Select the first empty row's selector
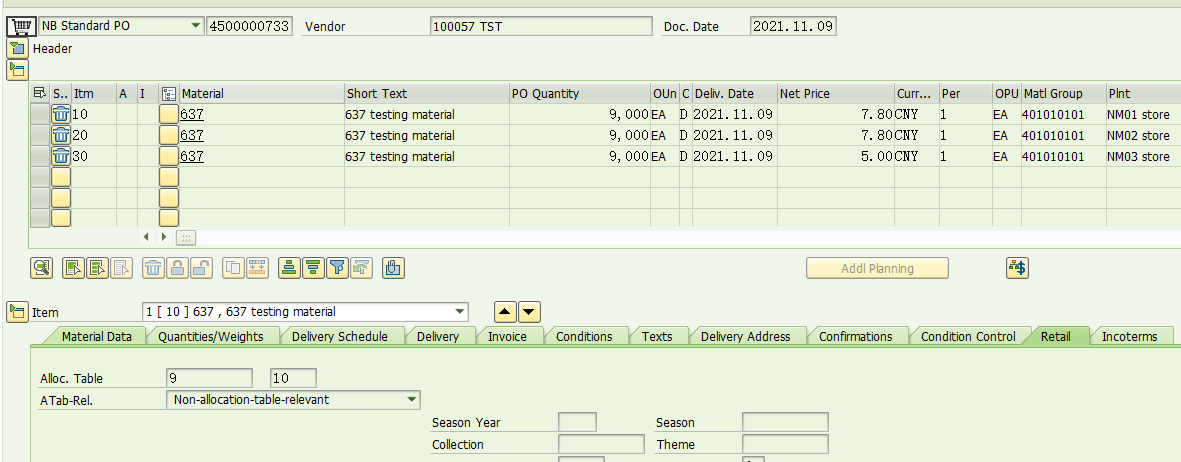The image size is (1181, 462). [40, 178]
